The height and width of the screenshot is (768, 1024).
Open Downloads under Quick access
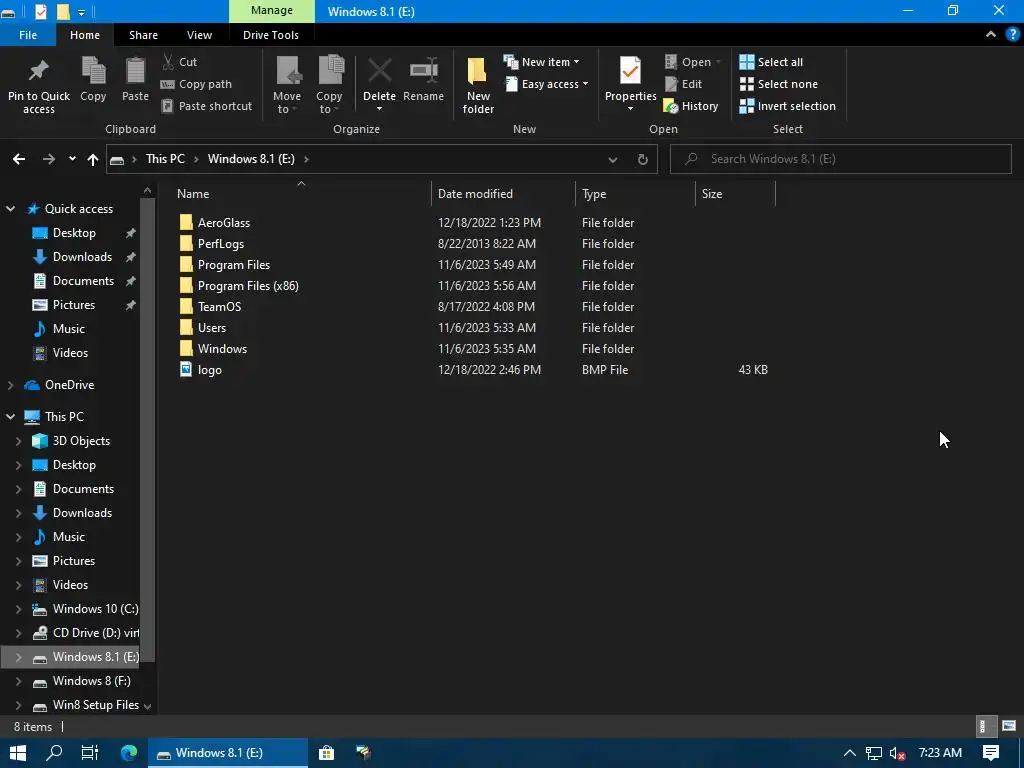(82, 257)
